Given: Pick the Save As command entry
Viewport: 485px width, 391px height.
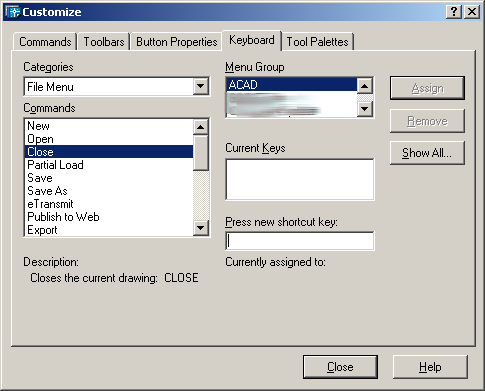Looking at the screenshot, I should [x=109, y=191].
